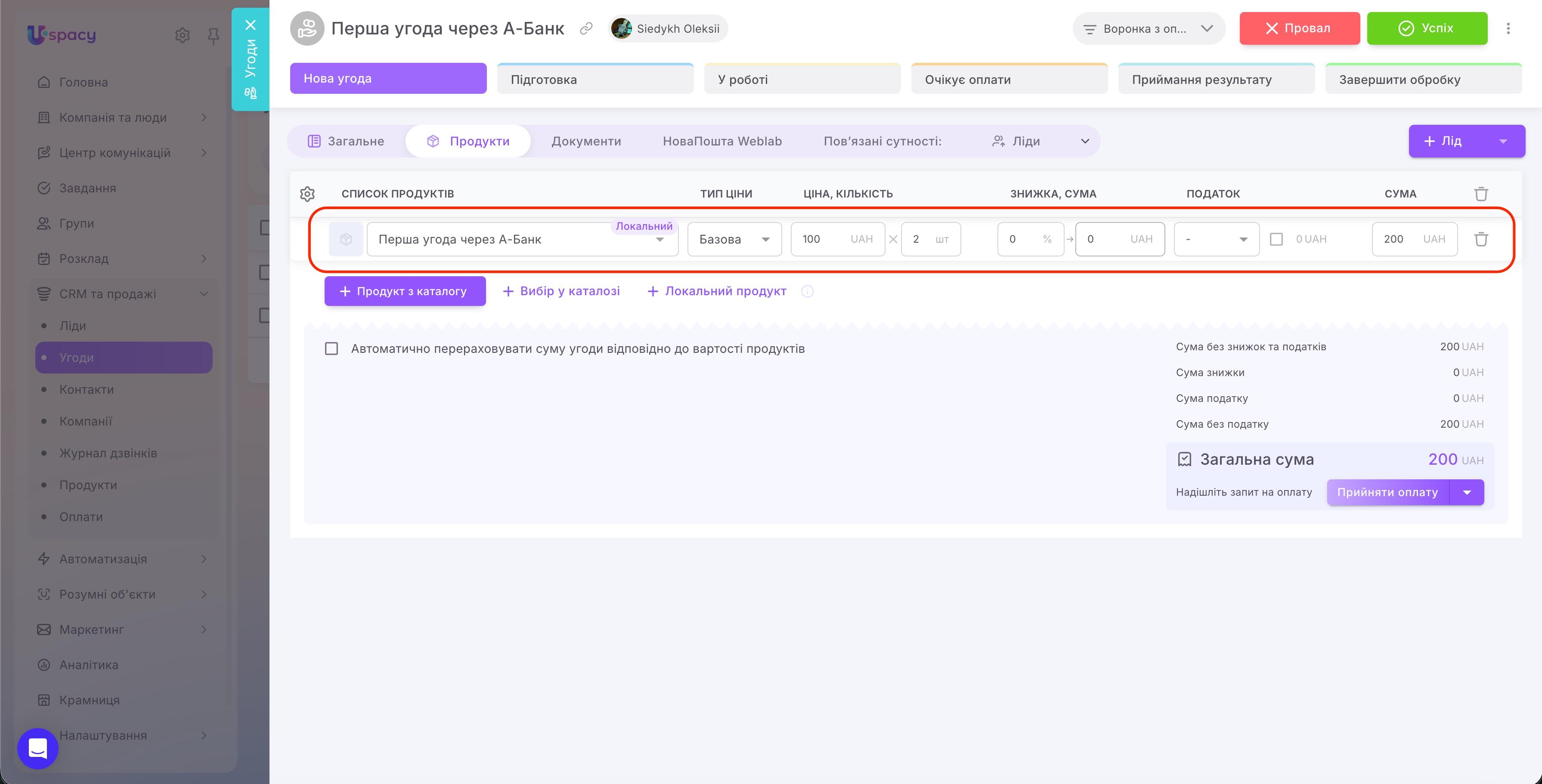1542x784 pixels.
Task: Open Крамниця in the sidebar
Action: (x=89, y=700)
